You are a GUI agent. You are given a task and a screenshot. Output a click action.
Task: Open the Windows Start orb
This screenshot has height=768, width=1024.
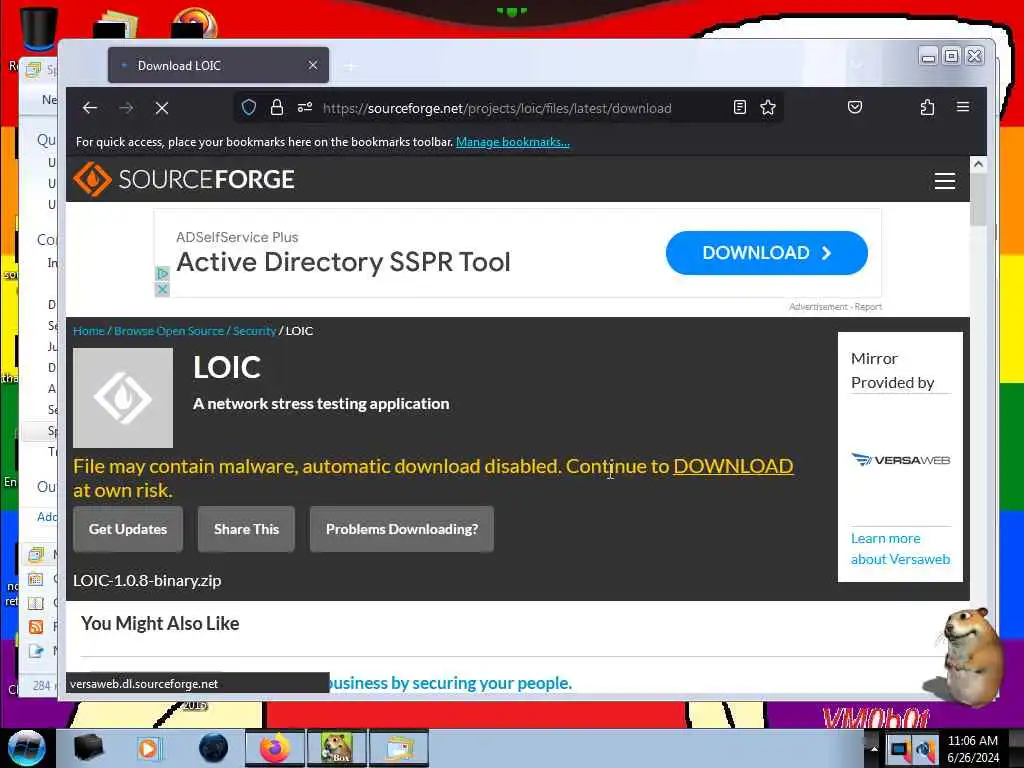tap(27, 748)
